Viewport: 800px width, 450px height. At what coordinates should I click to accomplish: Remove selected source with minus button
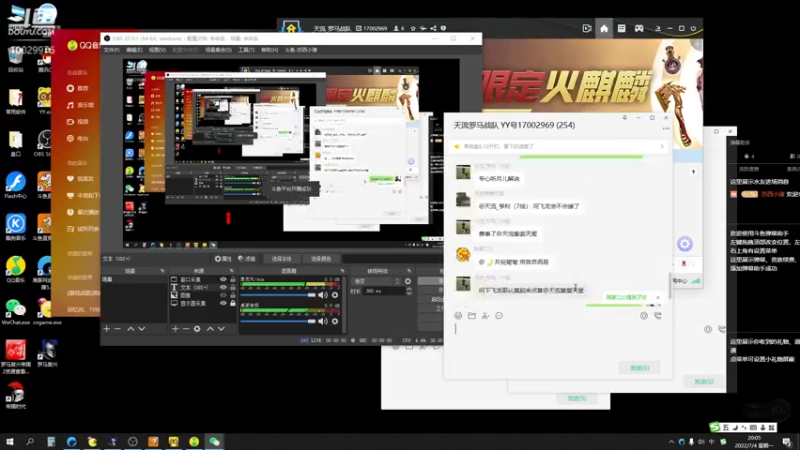(186, 329)
